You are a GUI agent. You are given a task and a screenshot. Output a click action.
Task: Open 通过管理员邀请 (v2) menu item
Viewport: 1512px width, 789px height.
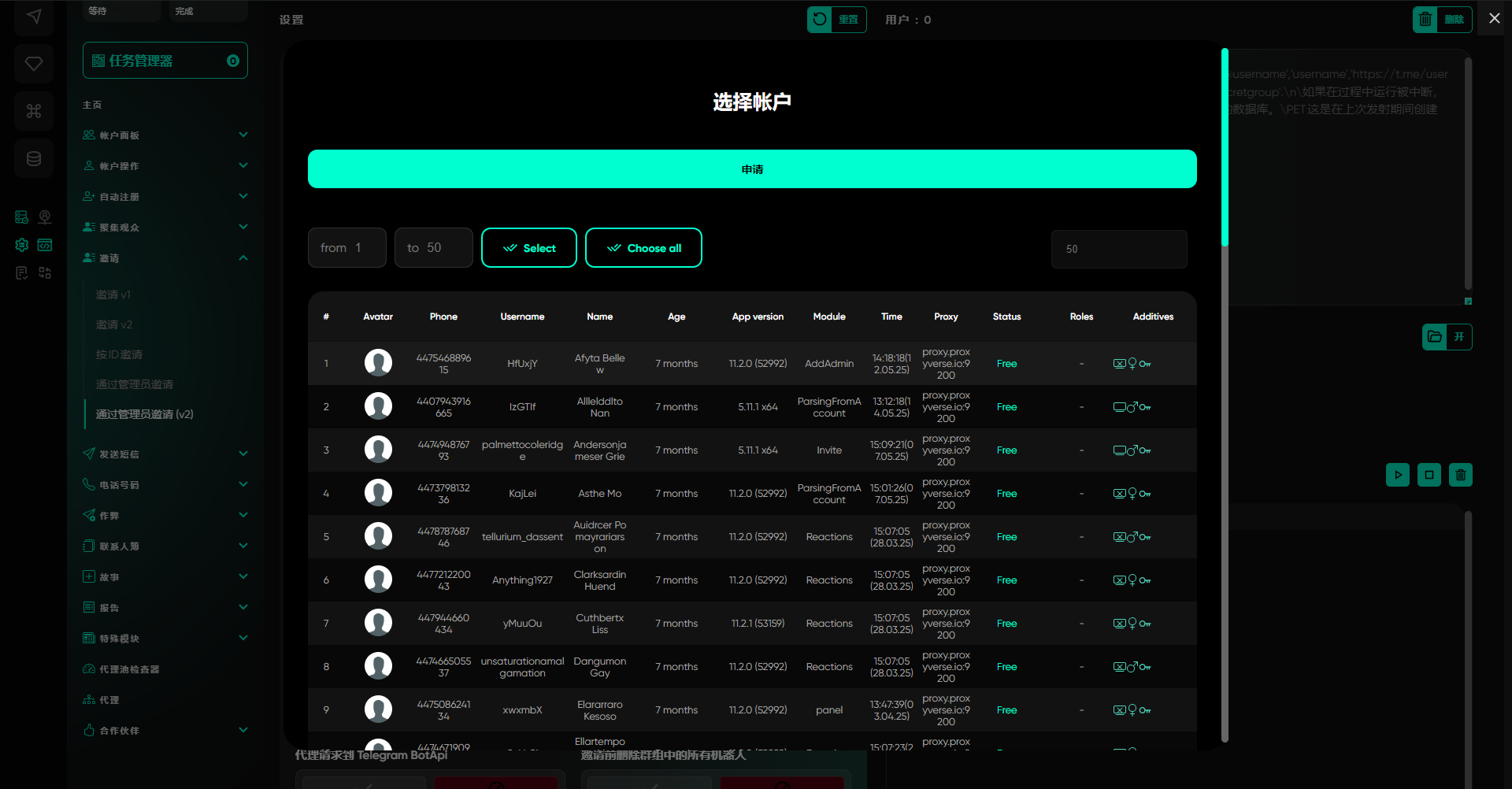coord(145,414)
